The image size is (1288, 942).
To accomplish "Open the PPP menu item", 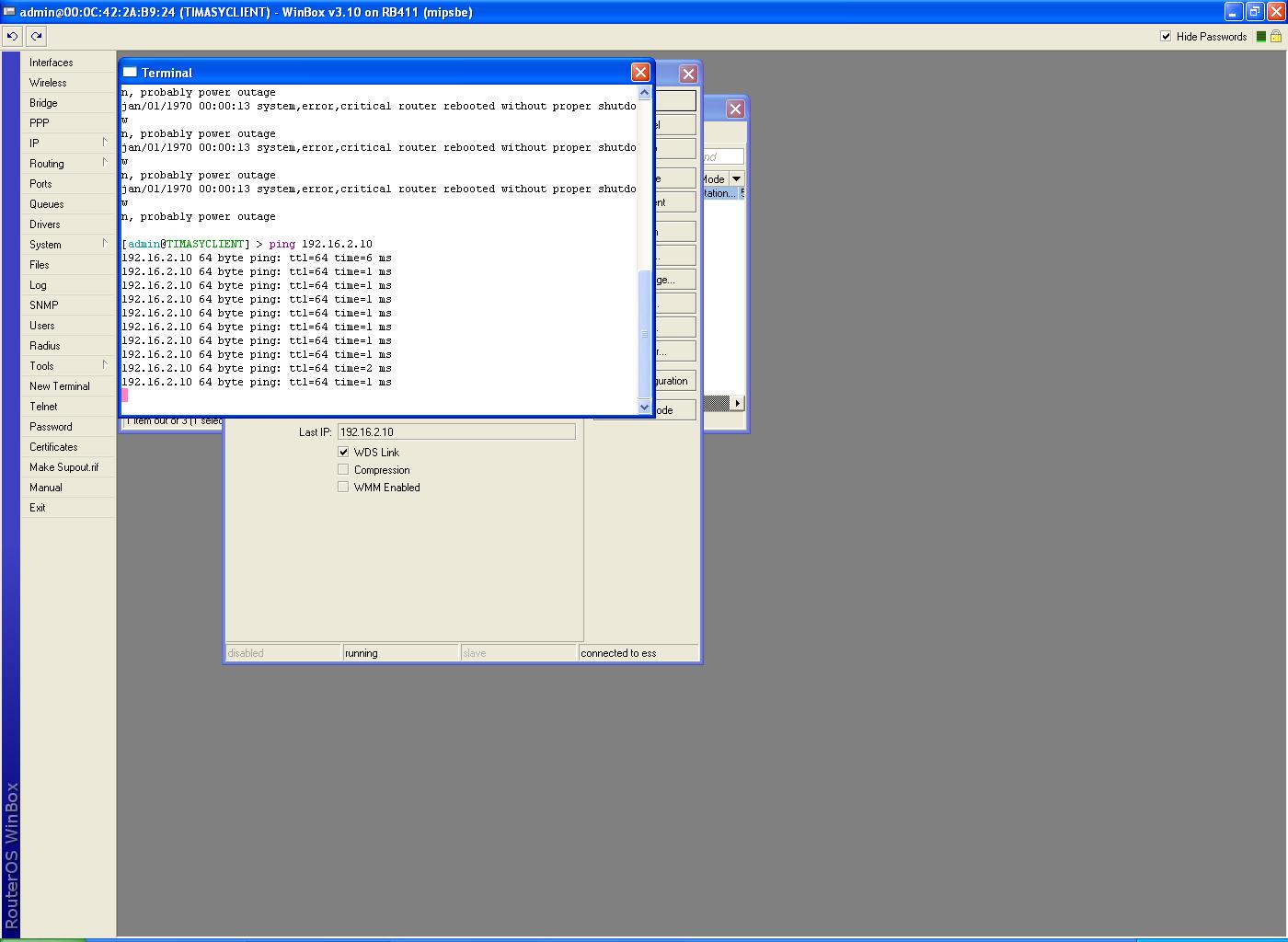I will 69,123.
